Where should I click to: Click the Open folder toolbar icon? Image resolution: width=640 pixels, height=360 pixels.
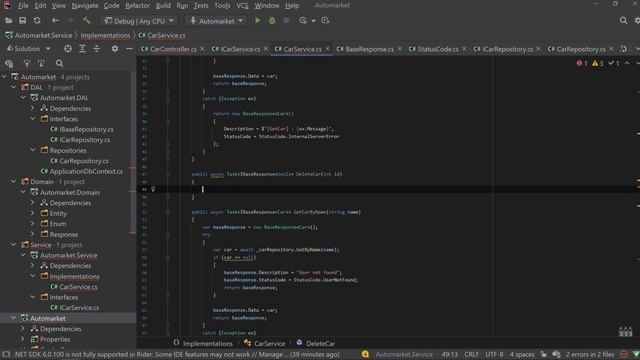(9, 20)
